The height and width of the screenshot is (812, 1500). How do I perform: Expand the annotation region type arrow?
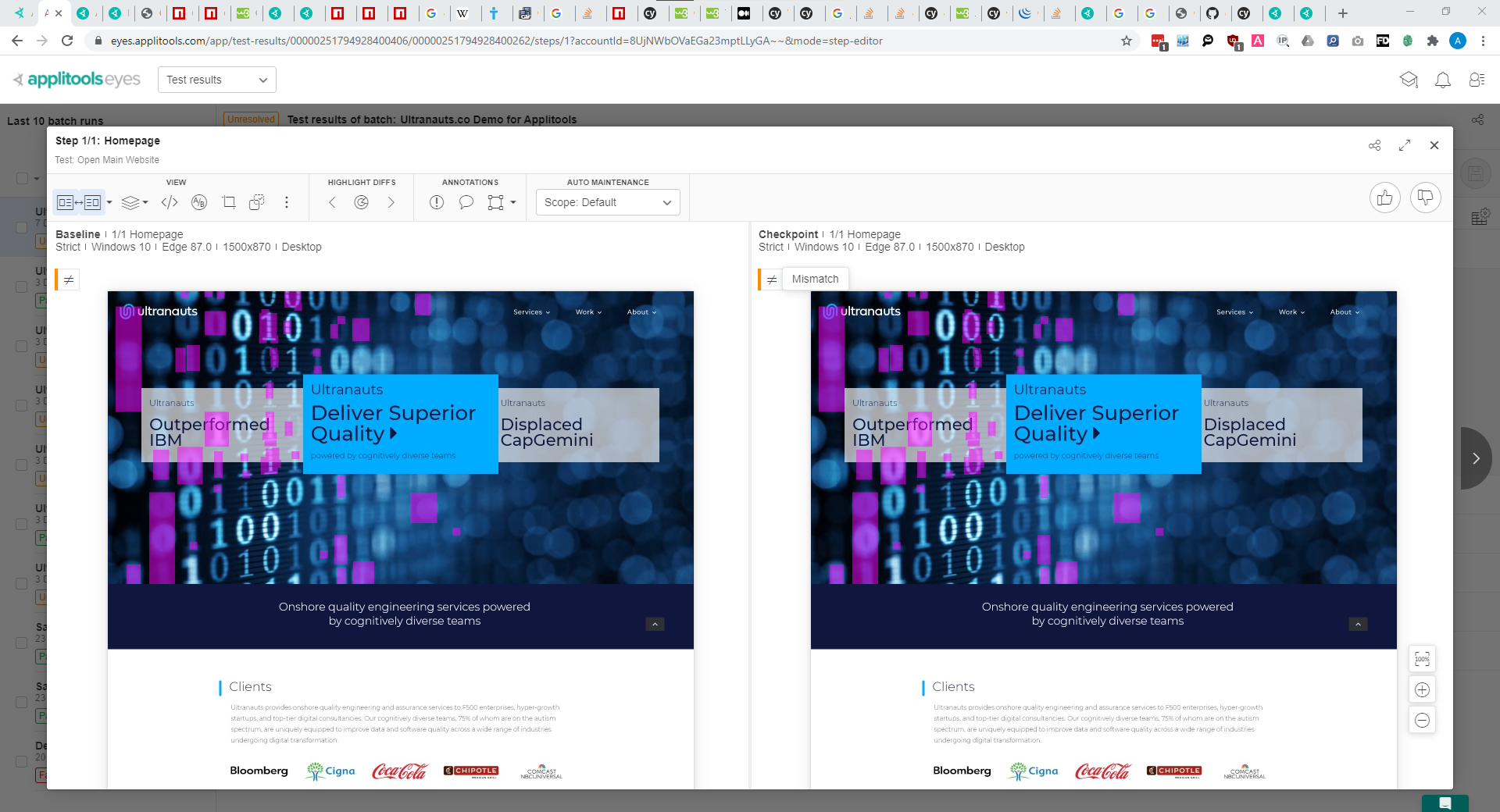tap(513, 203)
